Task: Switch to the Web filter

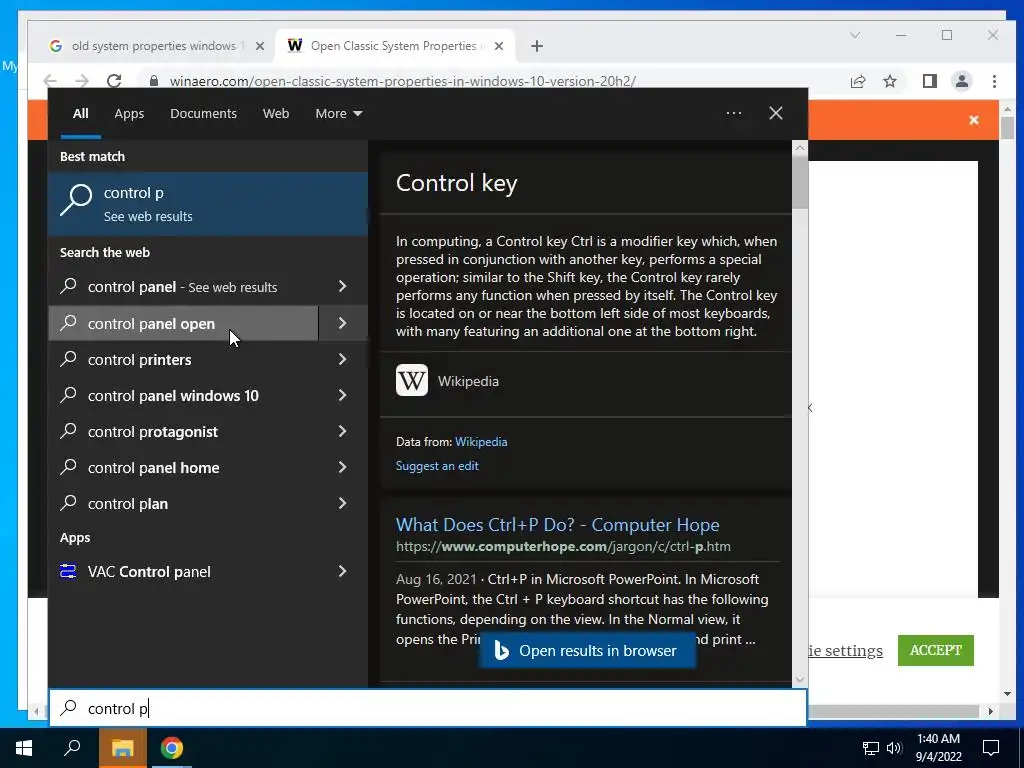Action: point(276,114)
